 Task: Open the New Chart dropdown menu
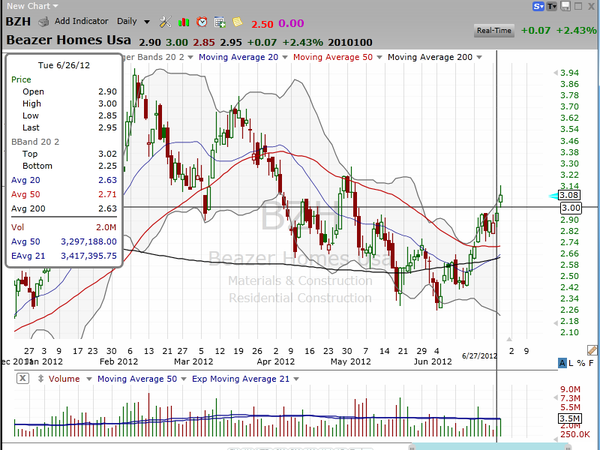pyautogui.click(x=32, y=6)
